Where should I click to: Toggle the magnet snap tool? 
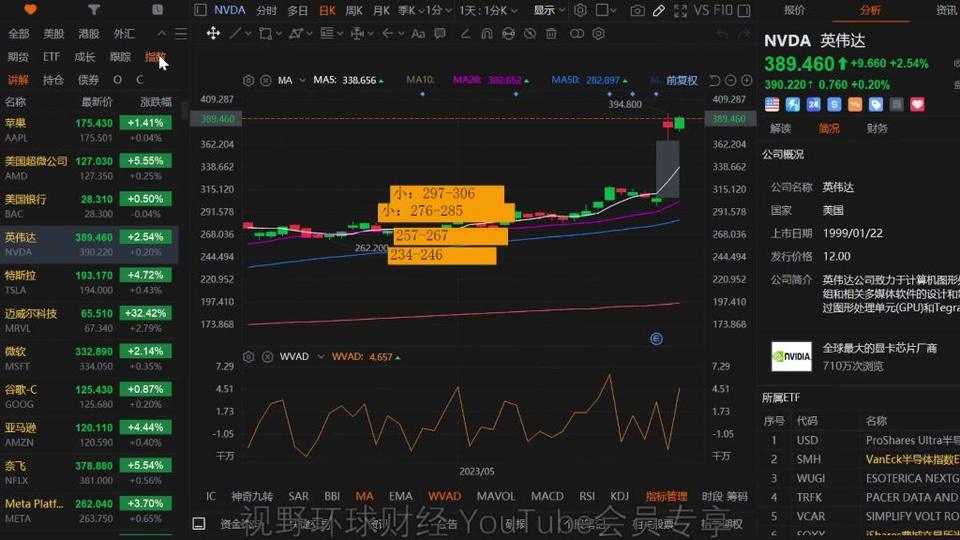pos(487,33)
